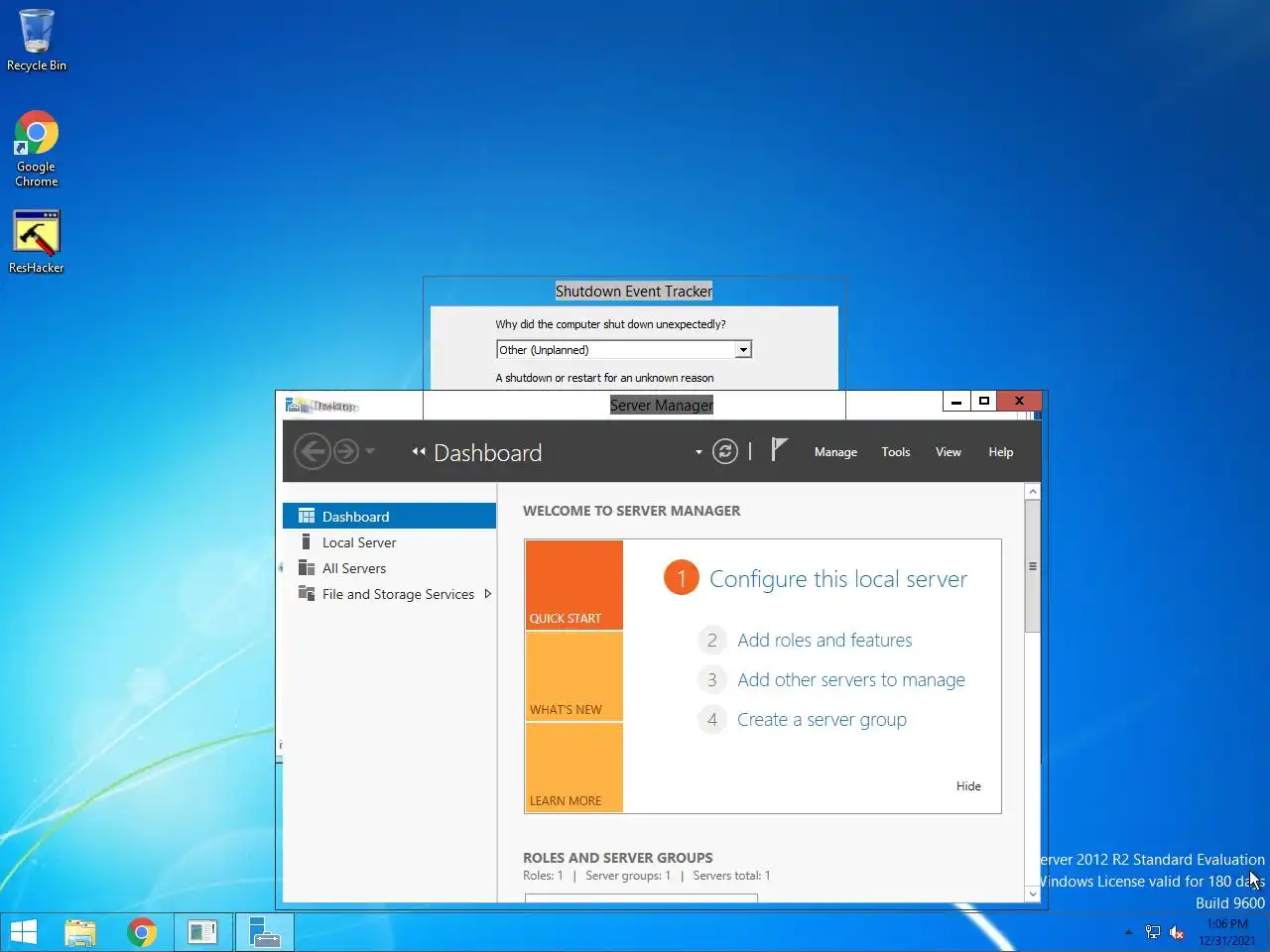Expand the File and Storage Services arrow
This screenshot has width=1270, height=952.
(x=487, y=594)
